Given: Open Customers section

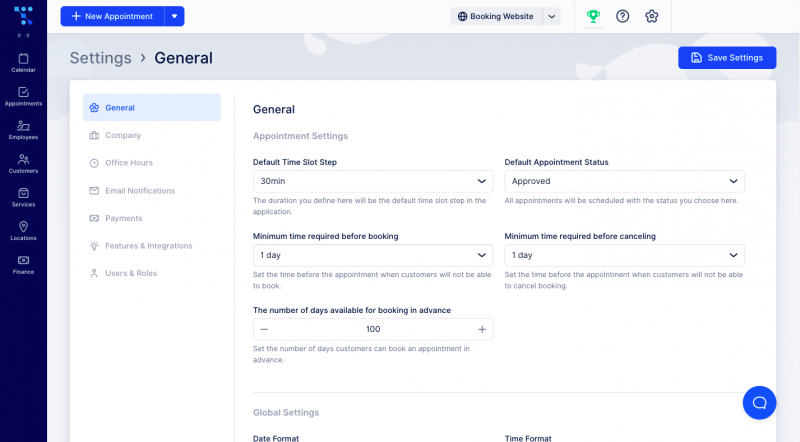Looking at the screenshot, I should (23, 164).
